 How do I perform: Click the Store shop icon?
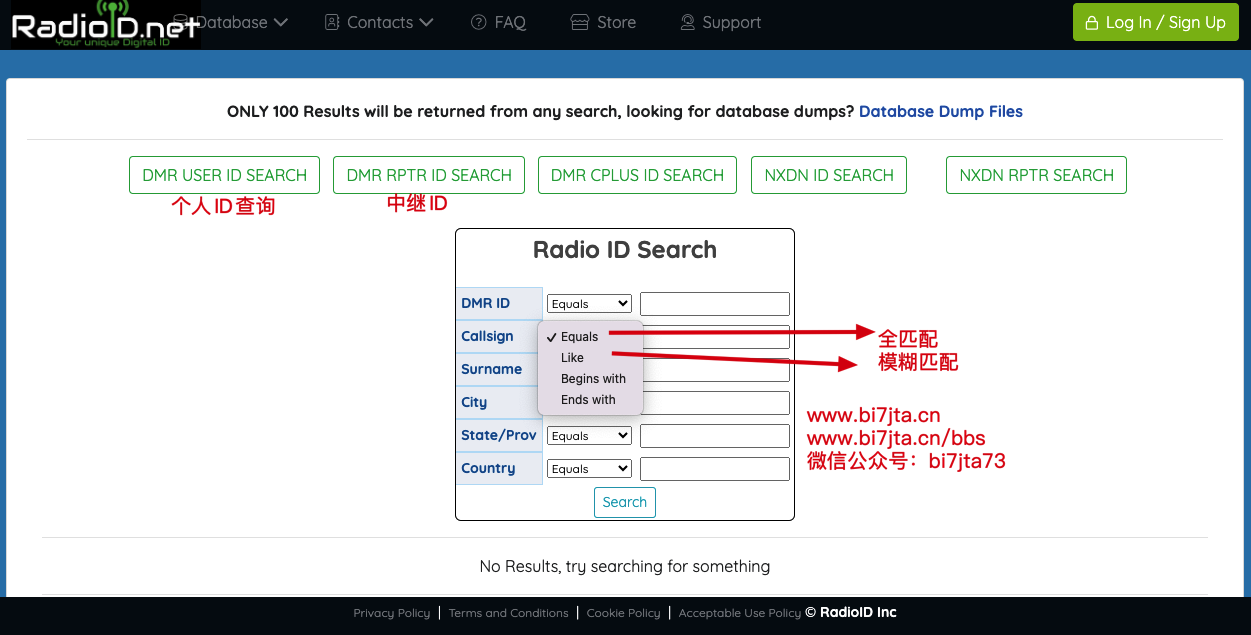click(579, 22)
